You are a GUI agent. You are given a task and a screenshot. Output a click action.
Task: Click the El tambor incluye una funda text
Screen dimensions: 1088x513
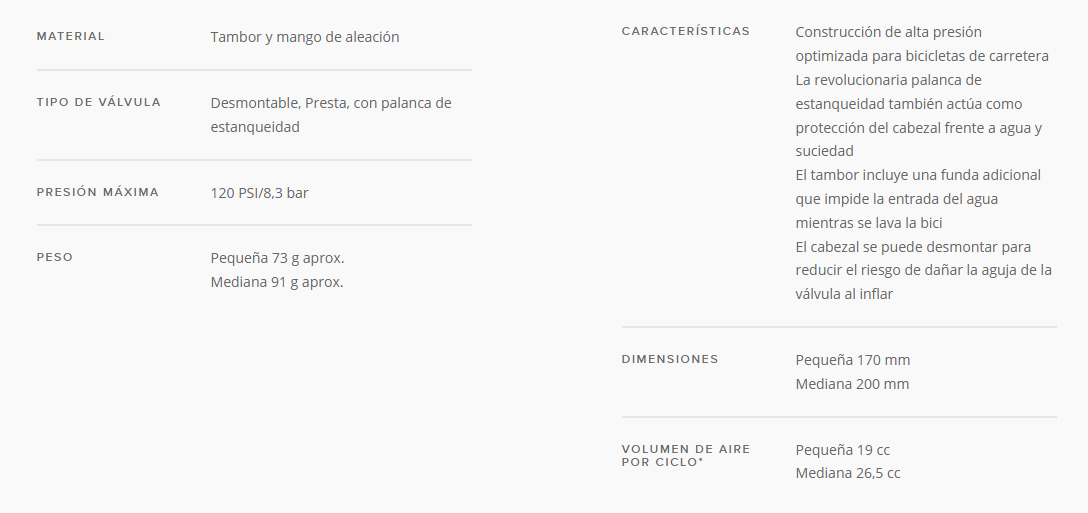[918, 199]
